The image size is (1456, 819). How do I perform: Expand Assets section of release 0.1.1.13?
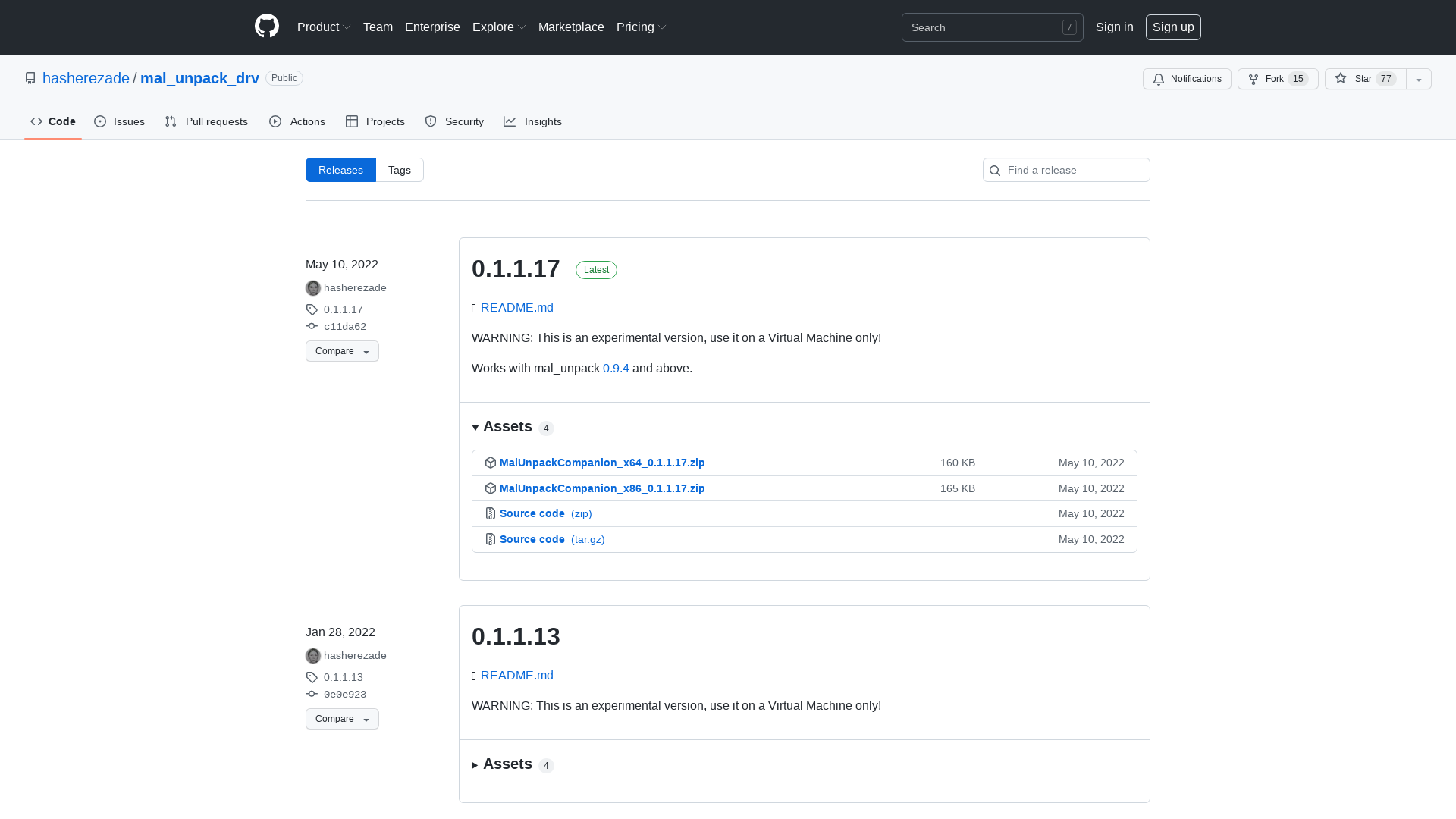(513, 764)
